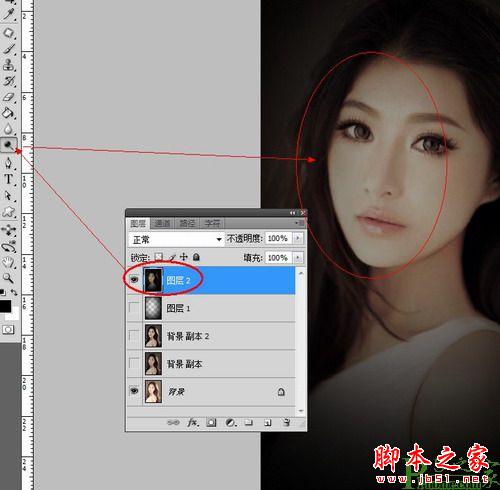Viewport: 500px width, 490px height.
Task: Toggle lock transparent pixels
Action: pyautogui.click(x=159, y=257)
